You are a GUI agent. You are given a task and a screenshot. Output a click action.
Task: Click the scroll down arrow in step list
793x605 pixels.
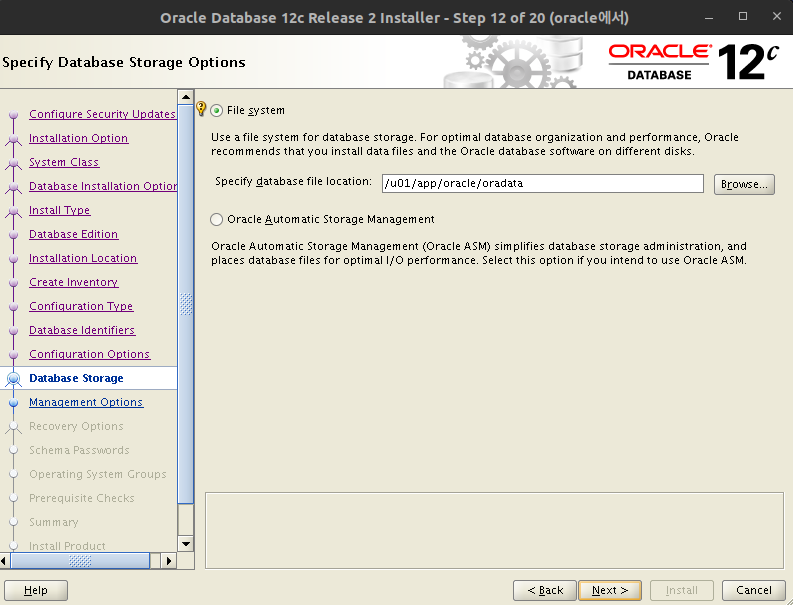click(186, 544)
